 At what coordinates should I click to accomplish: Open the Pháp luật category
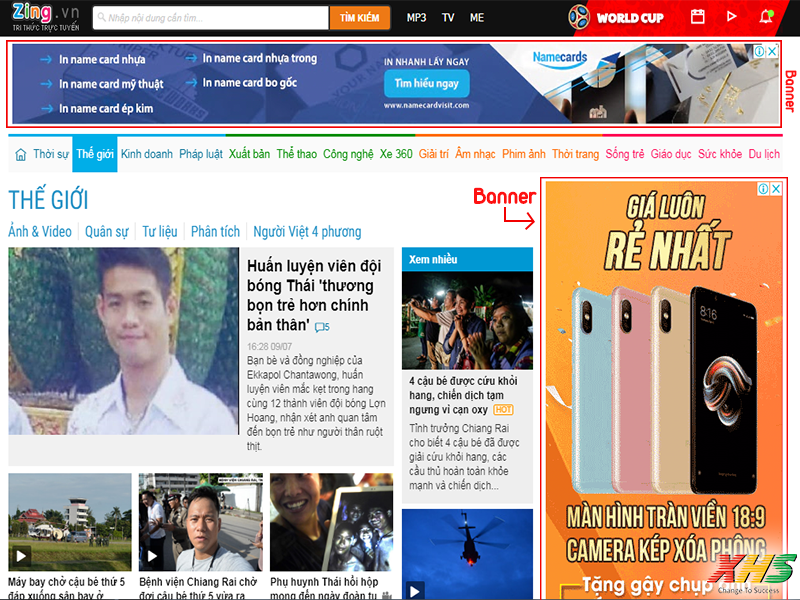pyautogui.click(x=201, y=154)
